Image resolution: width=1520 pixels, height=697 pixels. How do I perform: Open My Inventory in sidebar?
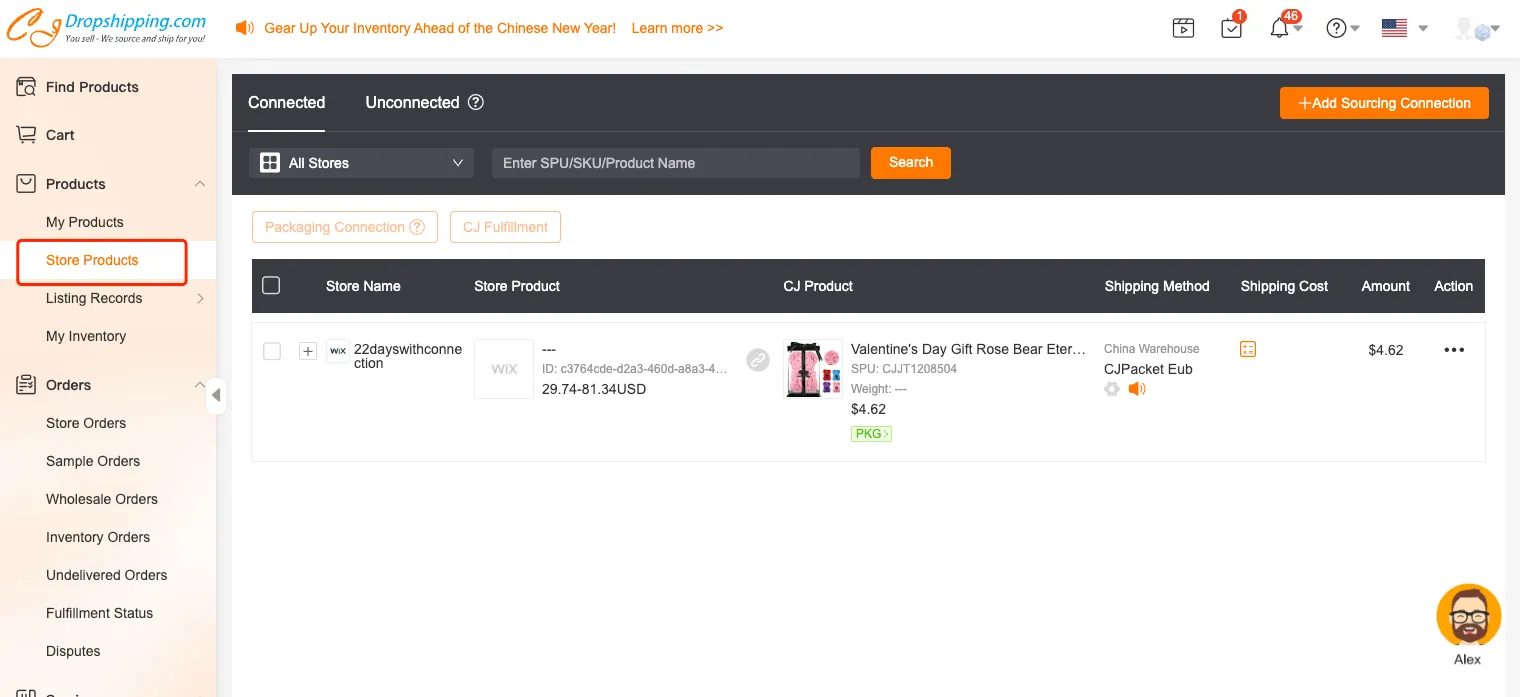86,336
